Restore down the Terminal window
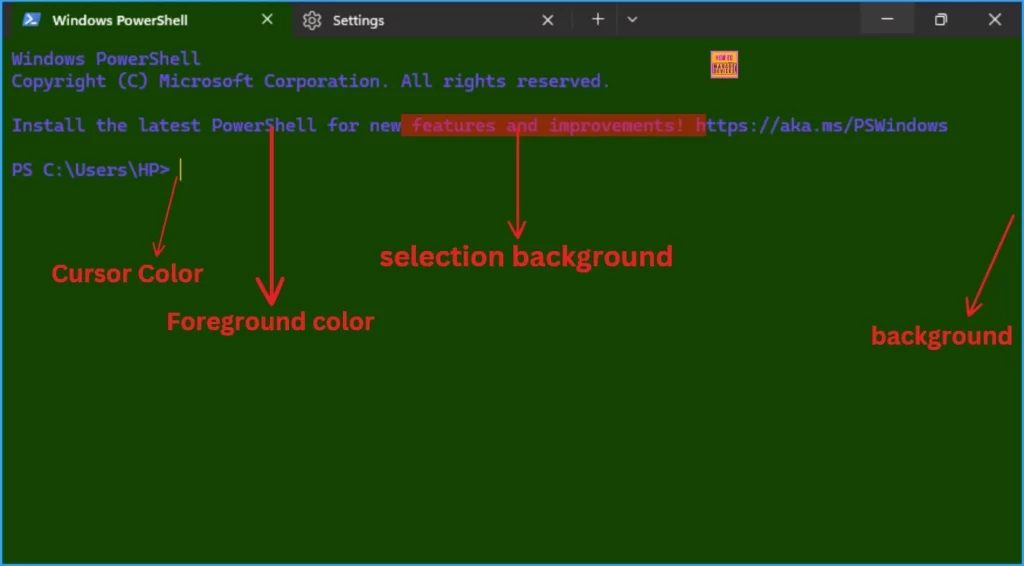The width and height of the screenshot is (1024, 566). [940, 20]
